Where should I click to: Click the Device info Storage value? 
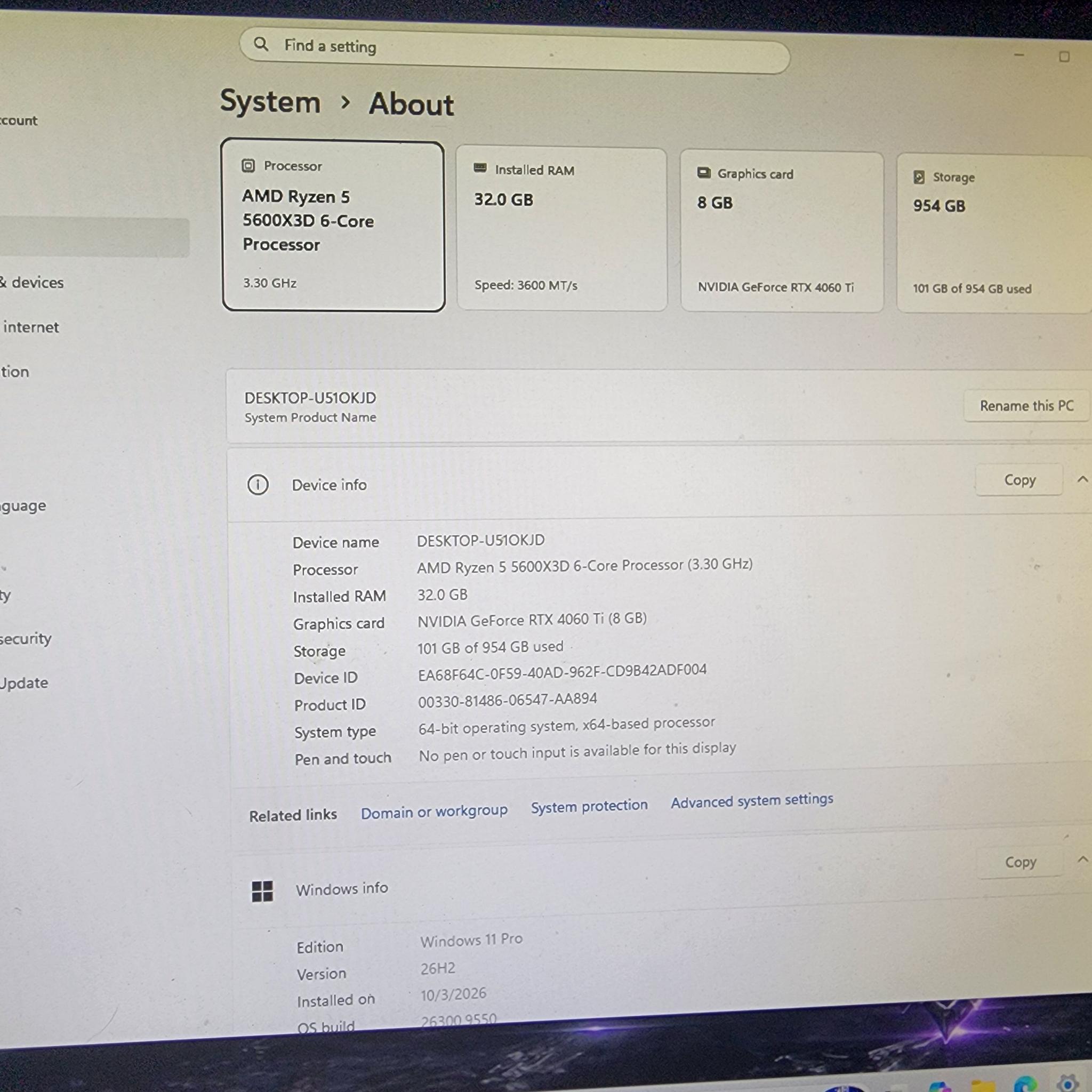(x=490, y=647)
